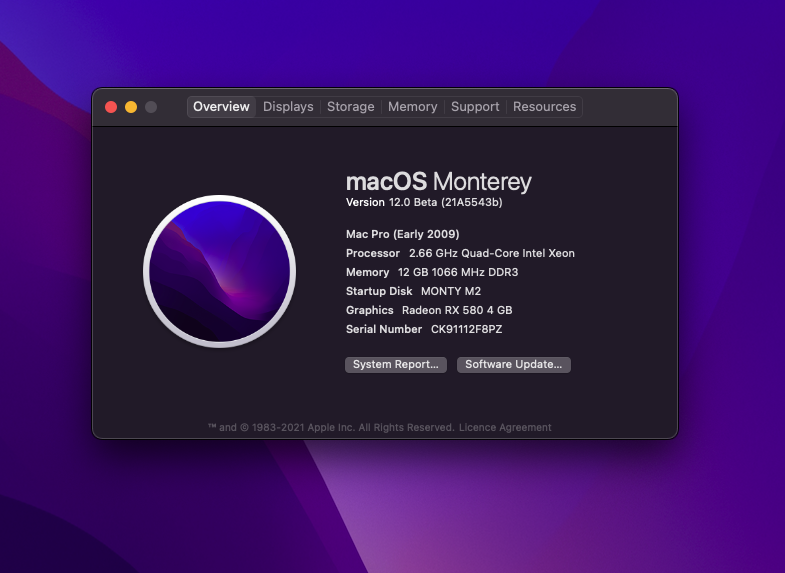Click the Software Update... button
Image resolution: width=785 pixels, height=573 pixels.
tap(514, 364)
